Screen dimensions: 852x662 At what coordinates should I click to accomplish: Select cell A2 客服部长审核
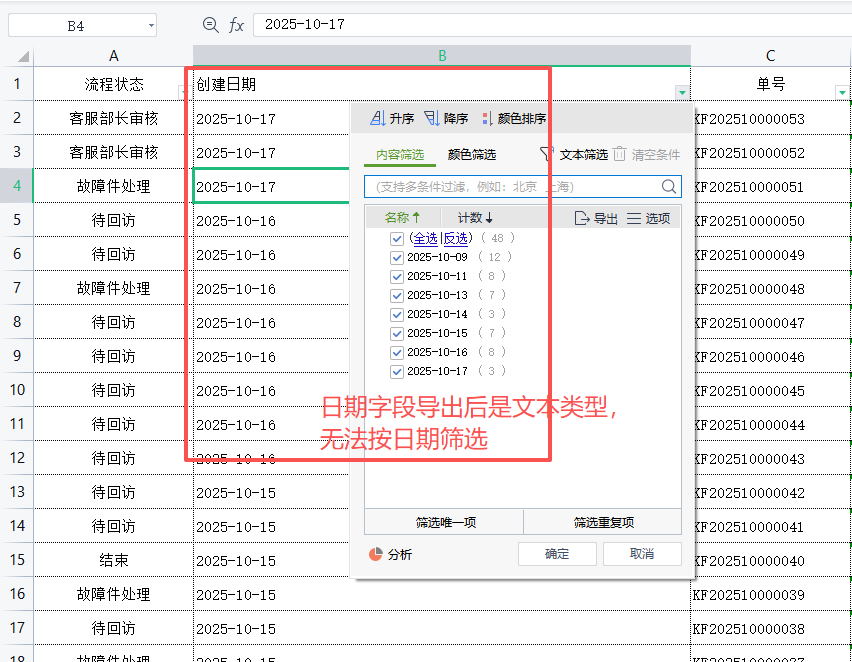113,118
